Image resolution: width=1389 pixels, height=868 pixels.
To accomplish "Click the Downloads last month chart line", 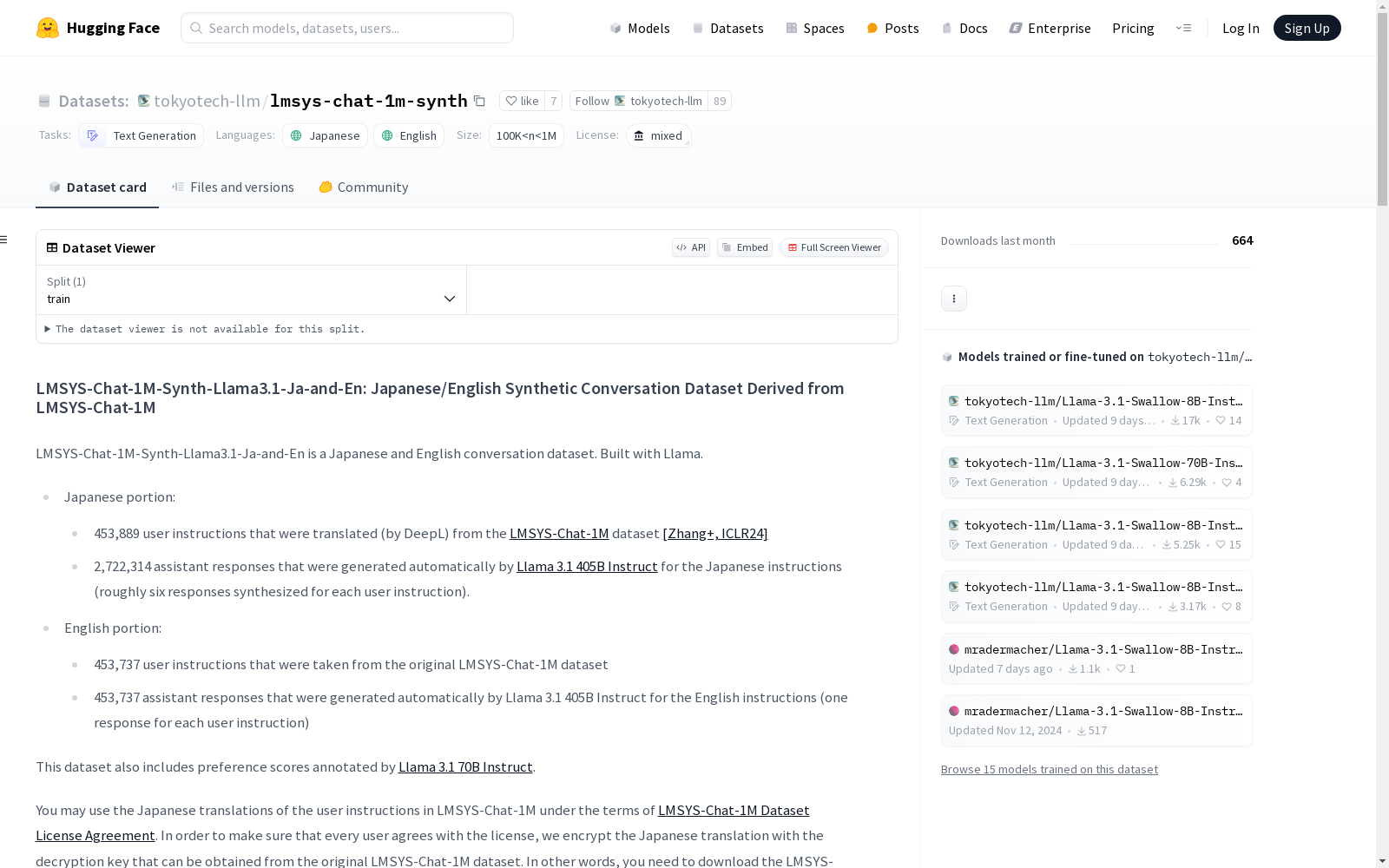I will coord(1143,243).
